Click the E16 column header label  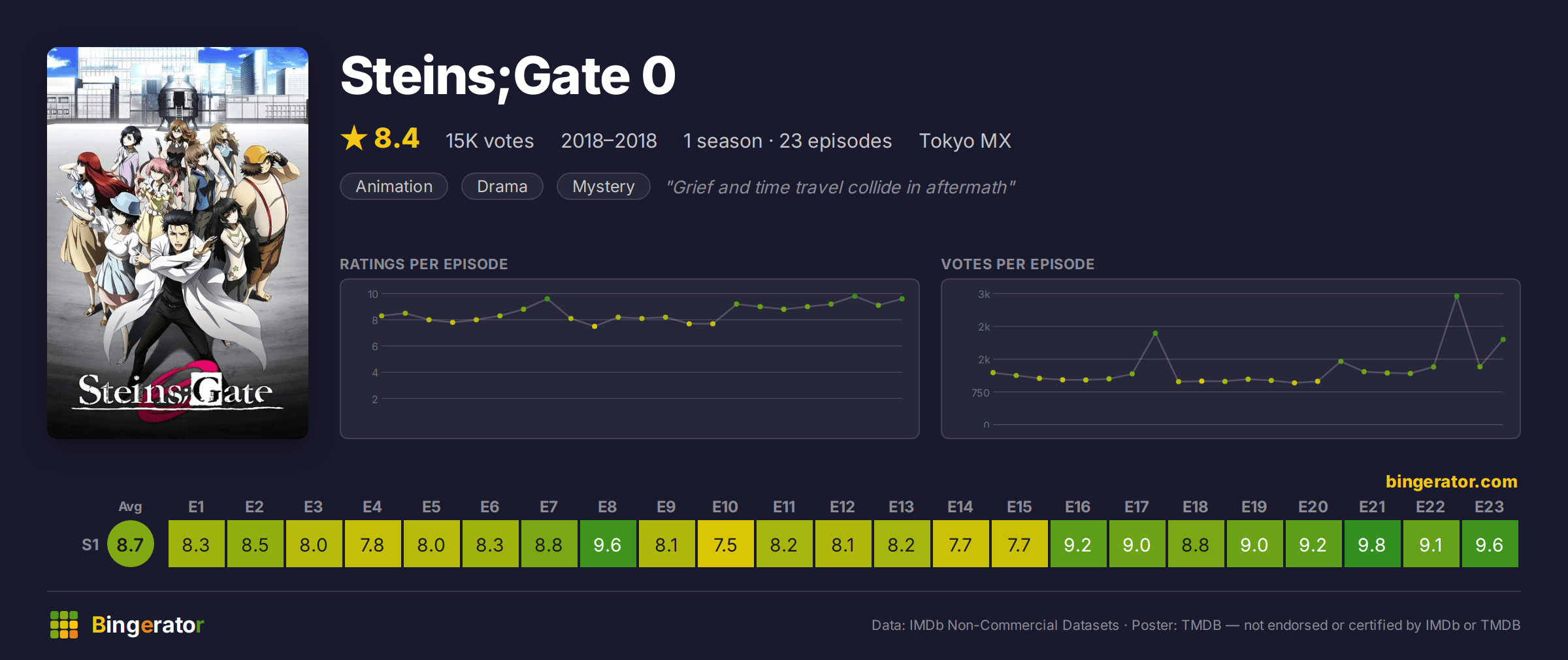click(x=1077, y=506)
